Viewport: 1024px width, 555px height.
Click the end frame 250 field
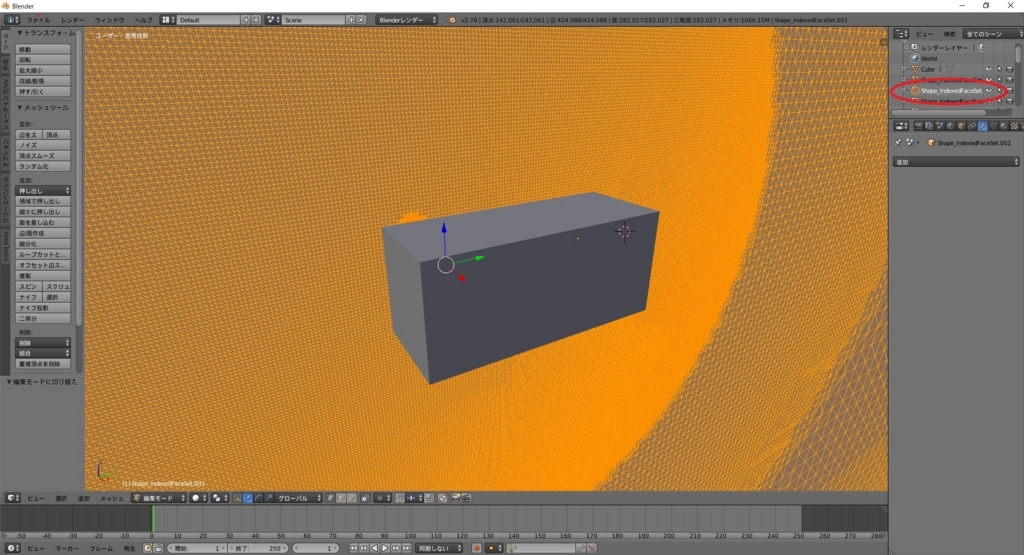[x=258, y=548]
